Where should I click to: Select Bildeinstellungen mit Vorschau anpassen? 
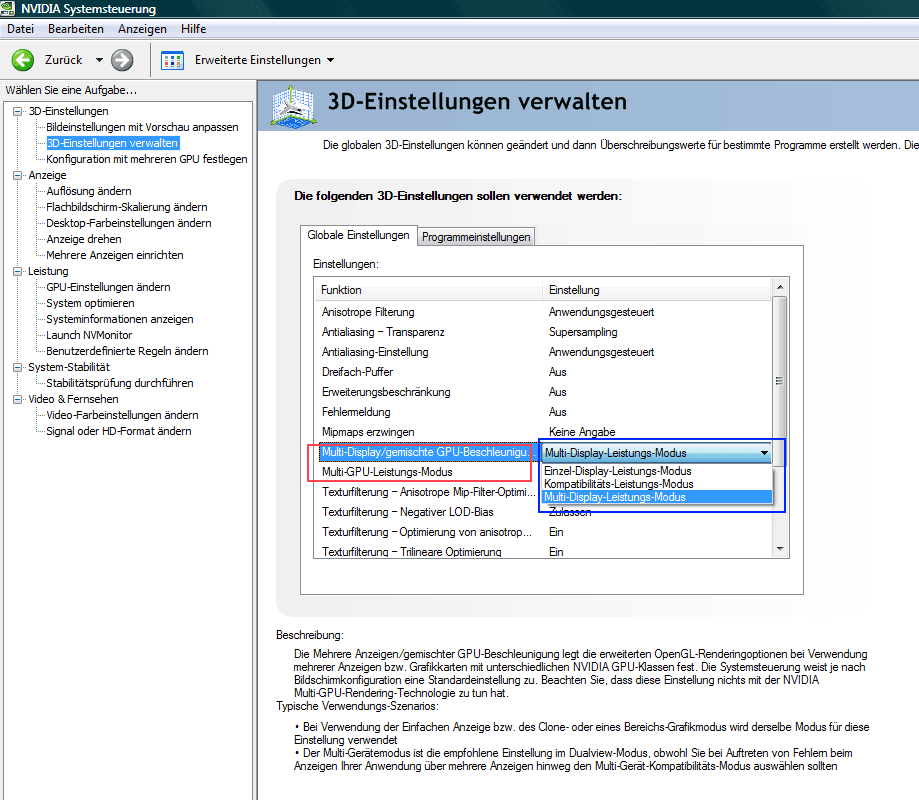(142, 127)
